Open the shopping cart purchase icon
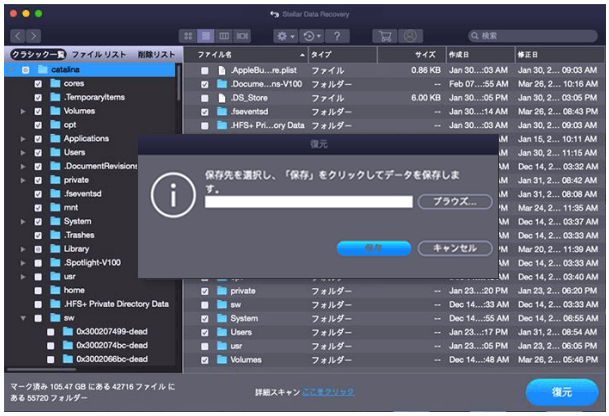The width and height of the screenshot is (609, 416). click(385, 36)
